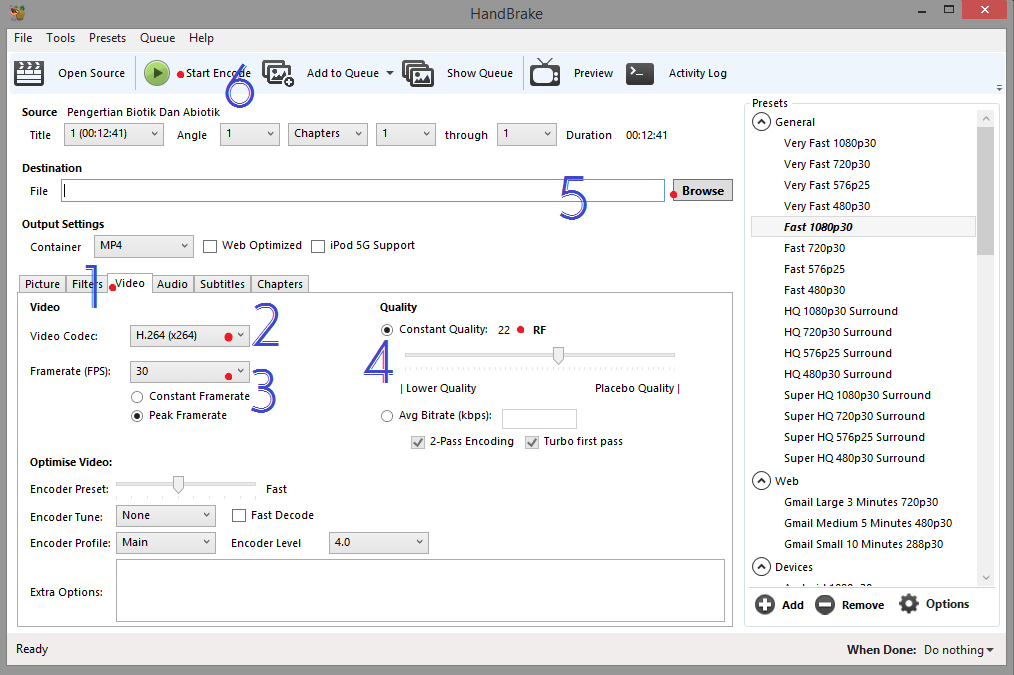
Task: Switch to the Picture tab
Action: [x=42, y=284]
